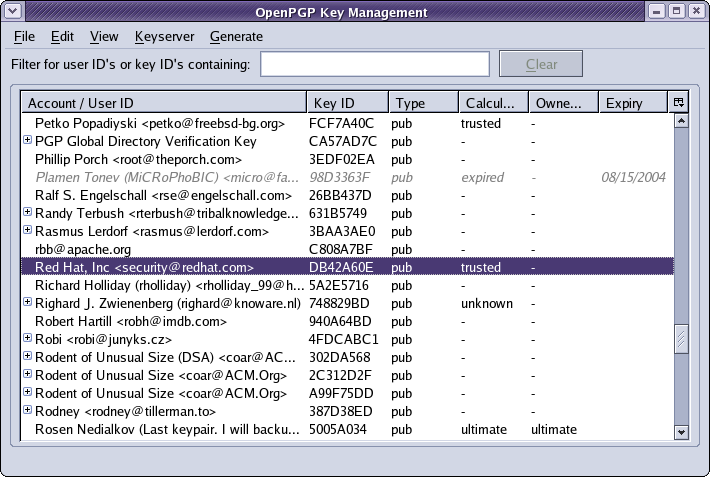Click key ID 387D38ED

click(341, 411)
